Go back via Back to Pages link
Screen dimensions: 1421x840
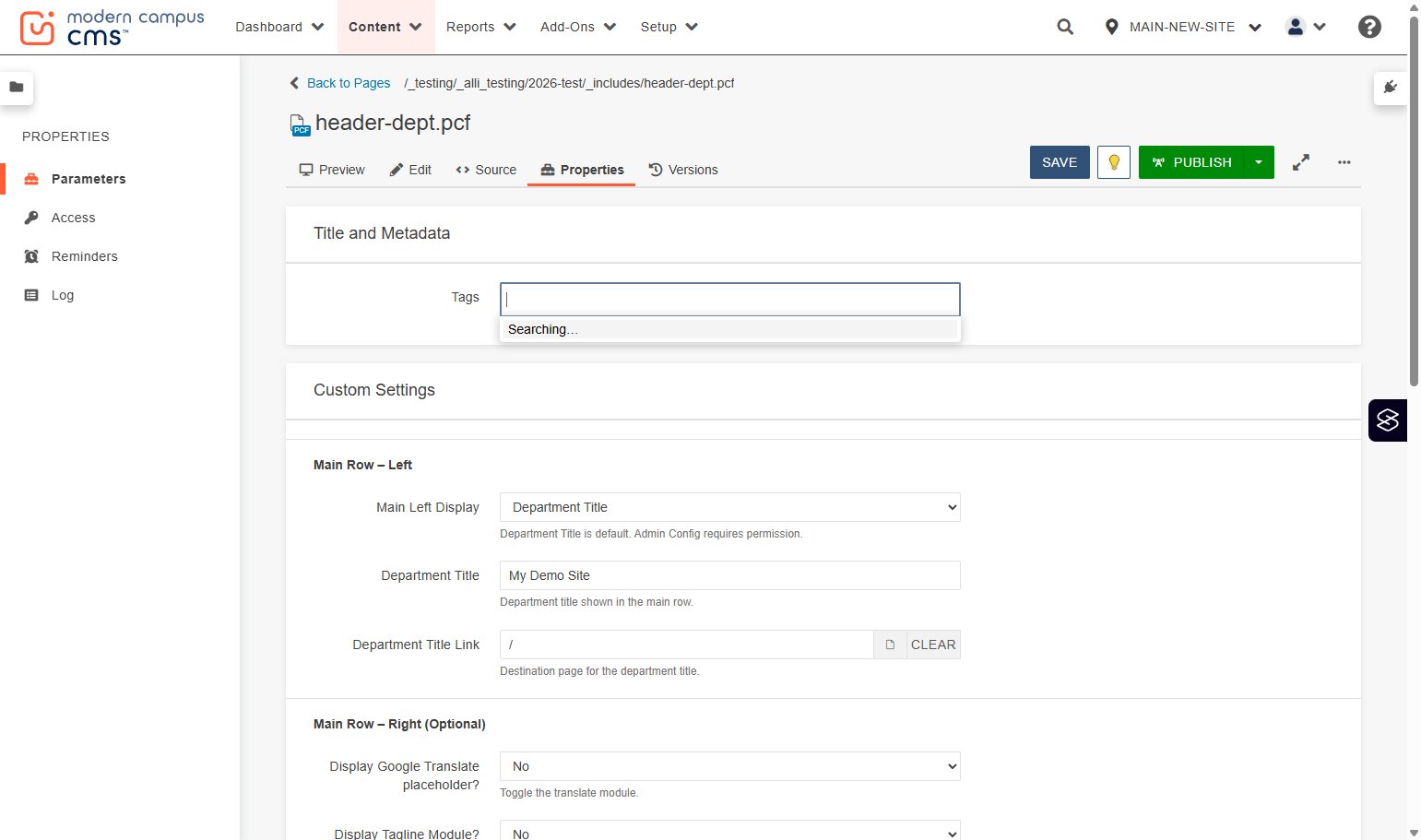[x=349, y=83]
